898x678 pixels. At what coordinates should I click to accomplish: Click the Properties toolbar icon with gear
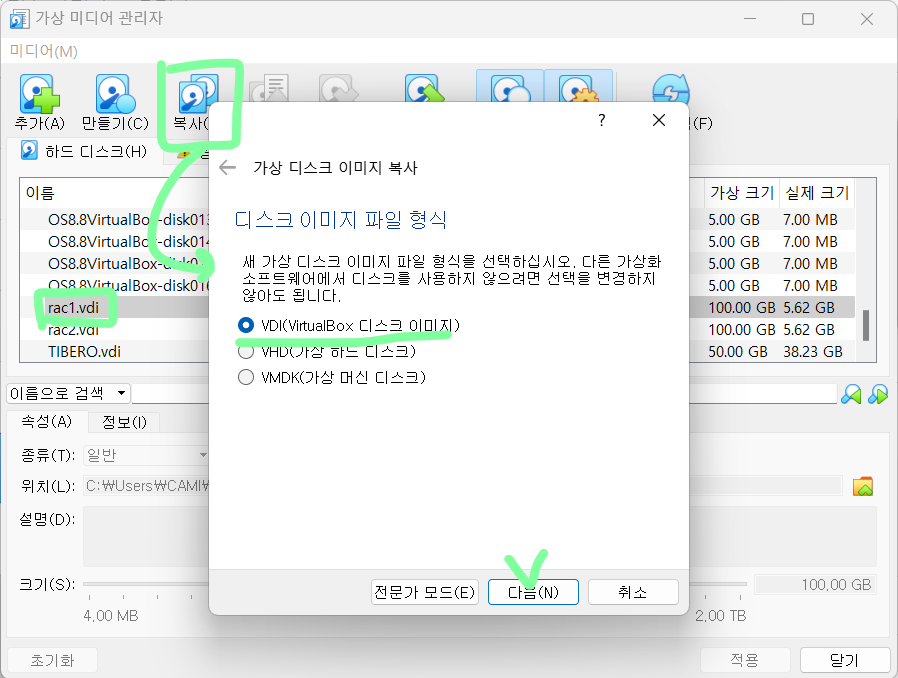pos(578,87)
